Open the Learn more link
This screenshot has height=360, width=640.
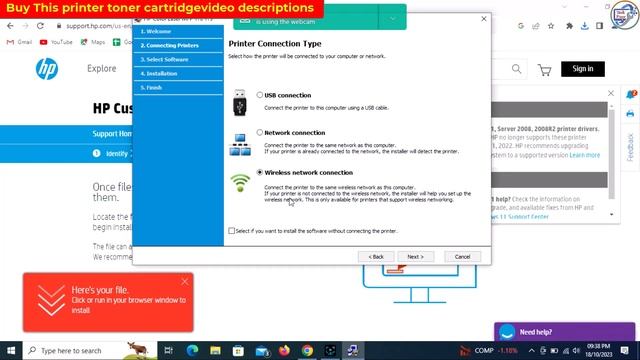(584, 155)
